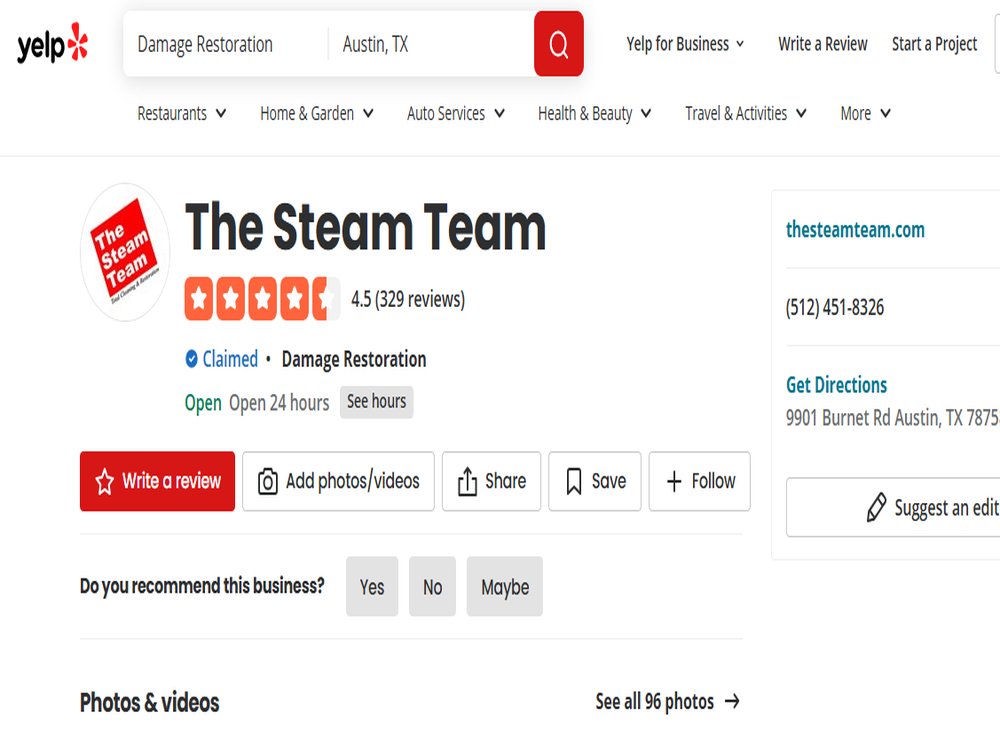Image resolution: width=1000 pixels, height=750 pixels.
Task: Click the star rating graphic
Action: pos(262,298)
